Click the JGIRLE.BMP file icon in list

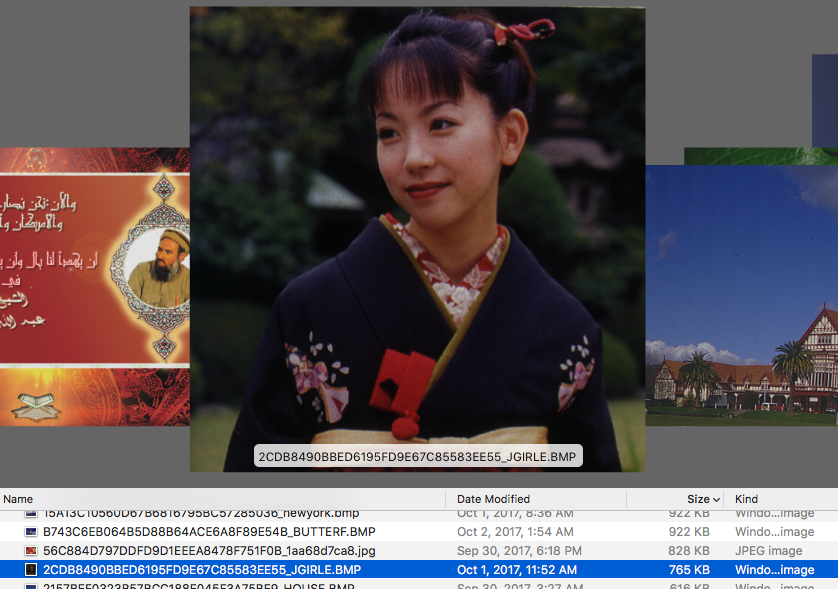31,570
